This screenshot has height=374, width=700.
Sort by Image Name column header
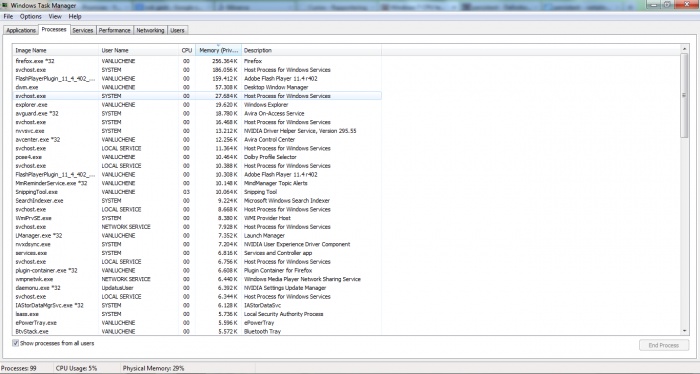(56, 50)
